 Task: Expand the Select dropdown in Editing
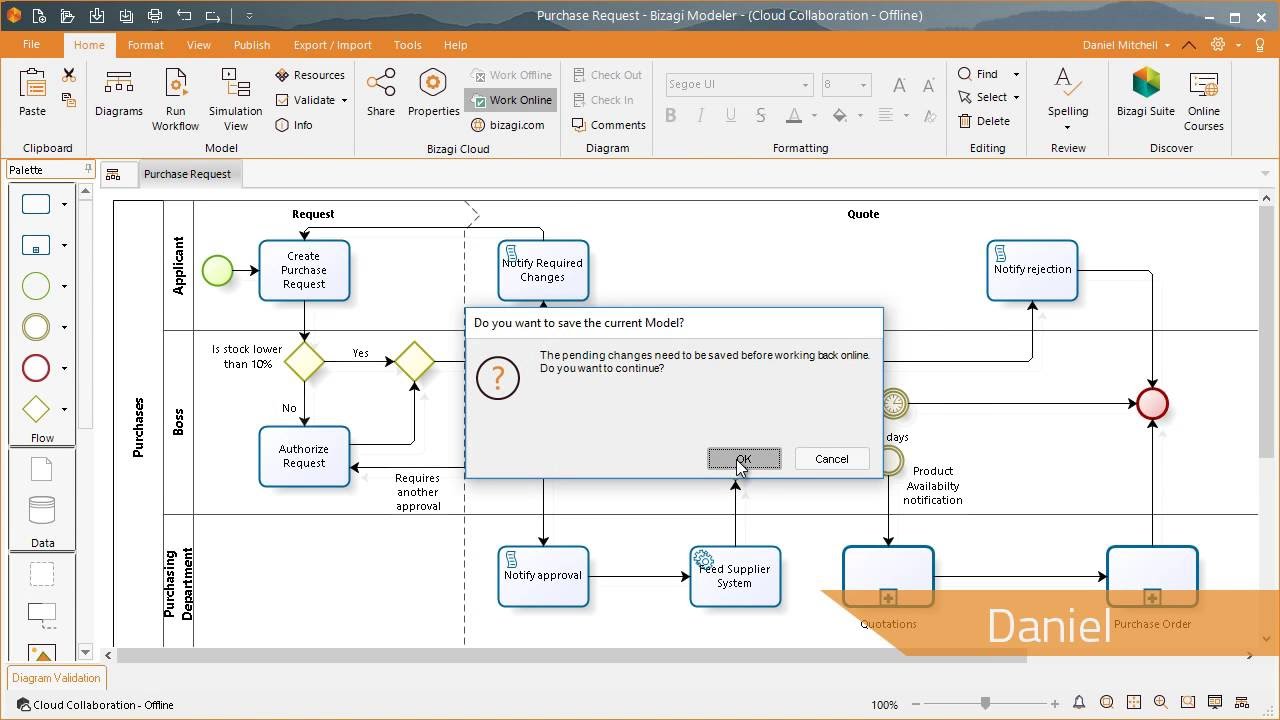[x=1016, y=98]
